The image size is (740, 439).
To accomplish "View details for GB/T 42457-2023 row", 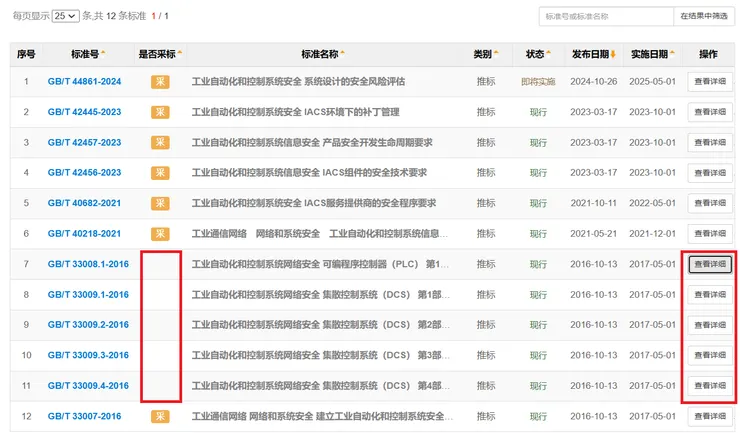I will [x=710, y=143].
